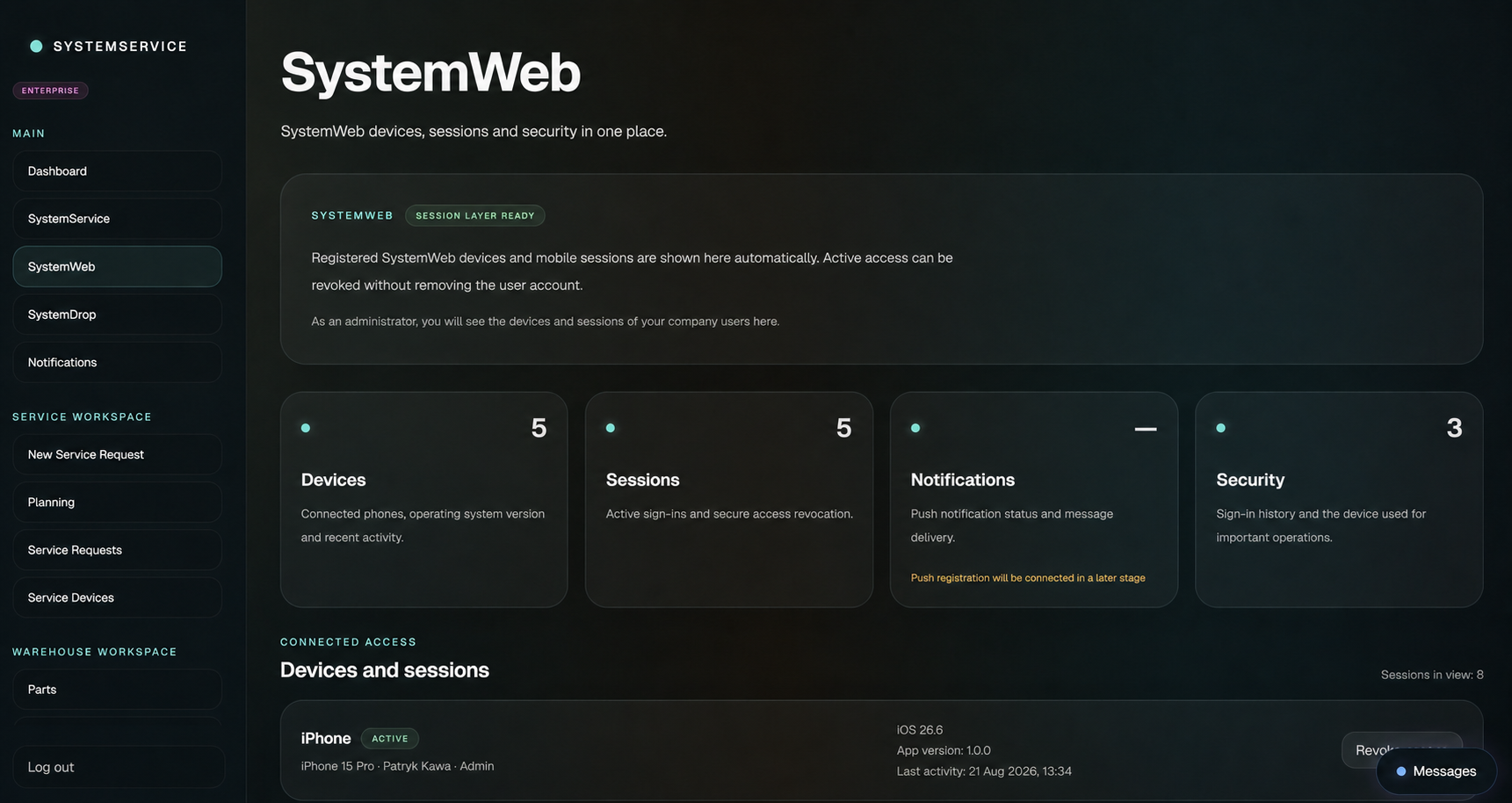Click the Sessions count 5
The height and width of the screenshot is (803, 1512).
(843, 428)
